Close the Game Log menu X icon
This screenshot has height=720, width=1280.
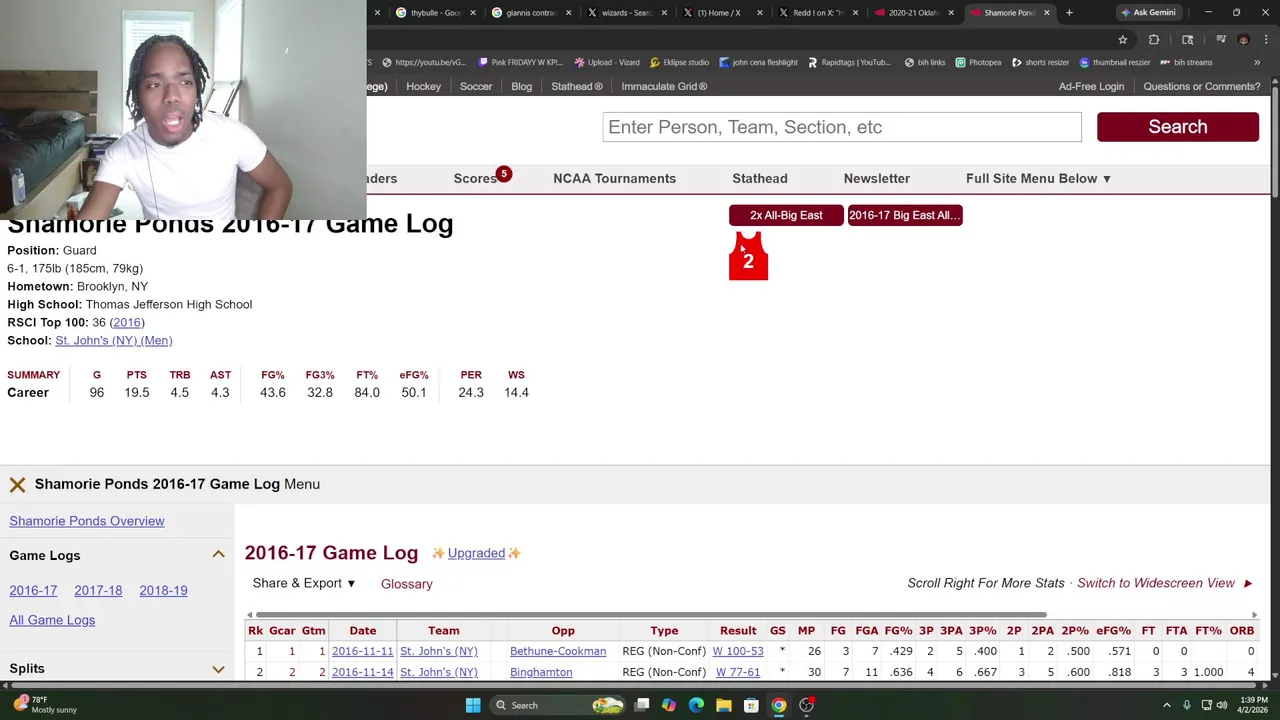point(17,484)
